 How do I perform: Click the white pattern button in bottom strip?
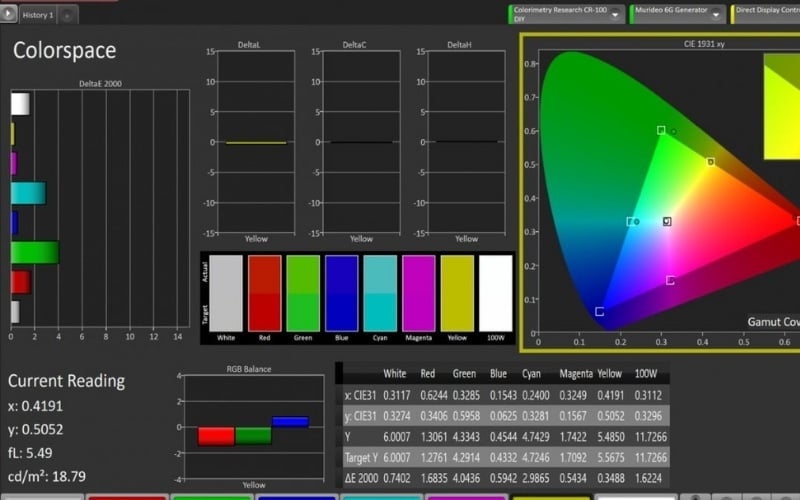[x=635, y=497]
